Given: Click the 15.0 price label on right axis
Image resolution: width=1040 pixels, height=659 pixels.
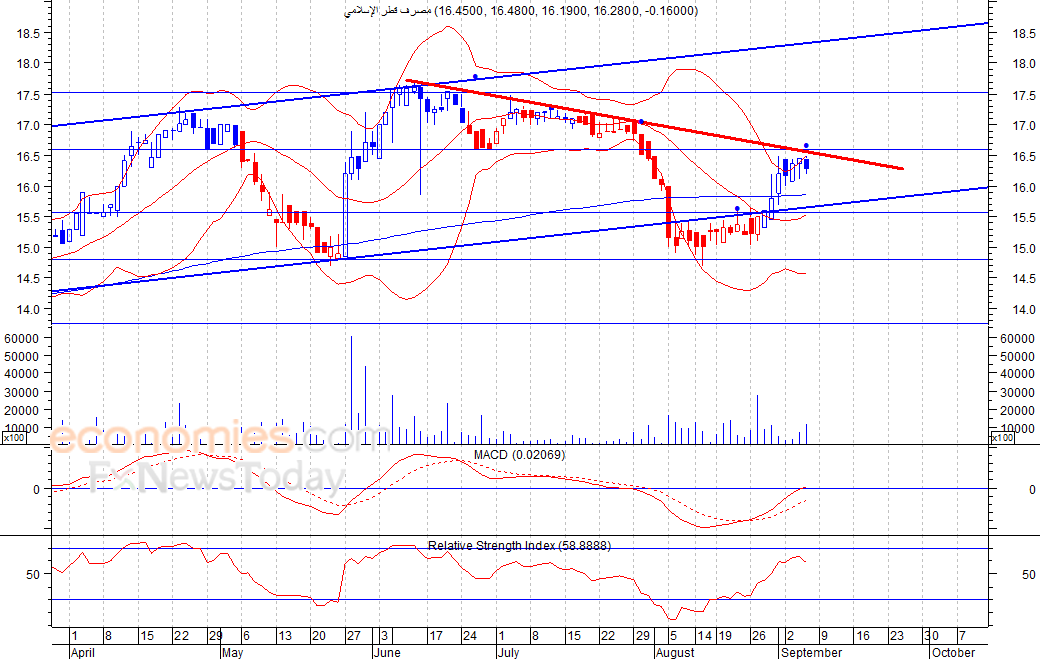Looking at the screenshot, I should tap(1024, 249).
